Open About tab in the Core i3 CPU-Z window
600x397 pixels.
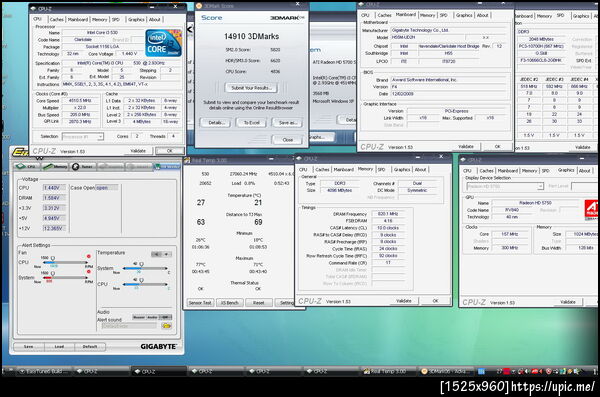point(155,20)
